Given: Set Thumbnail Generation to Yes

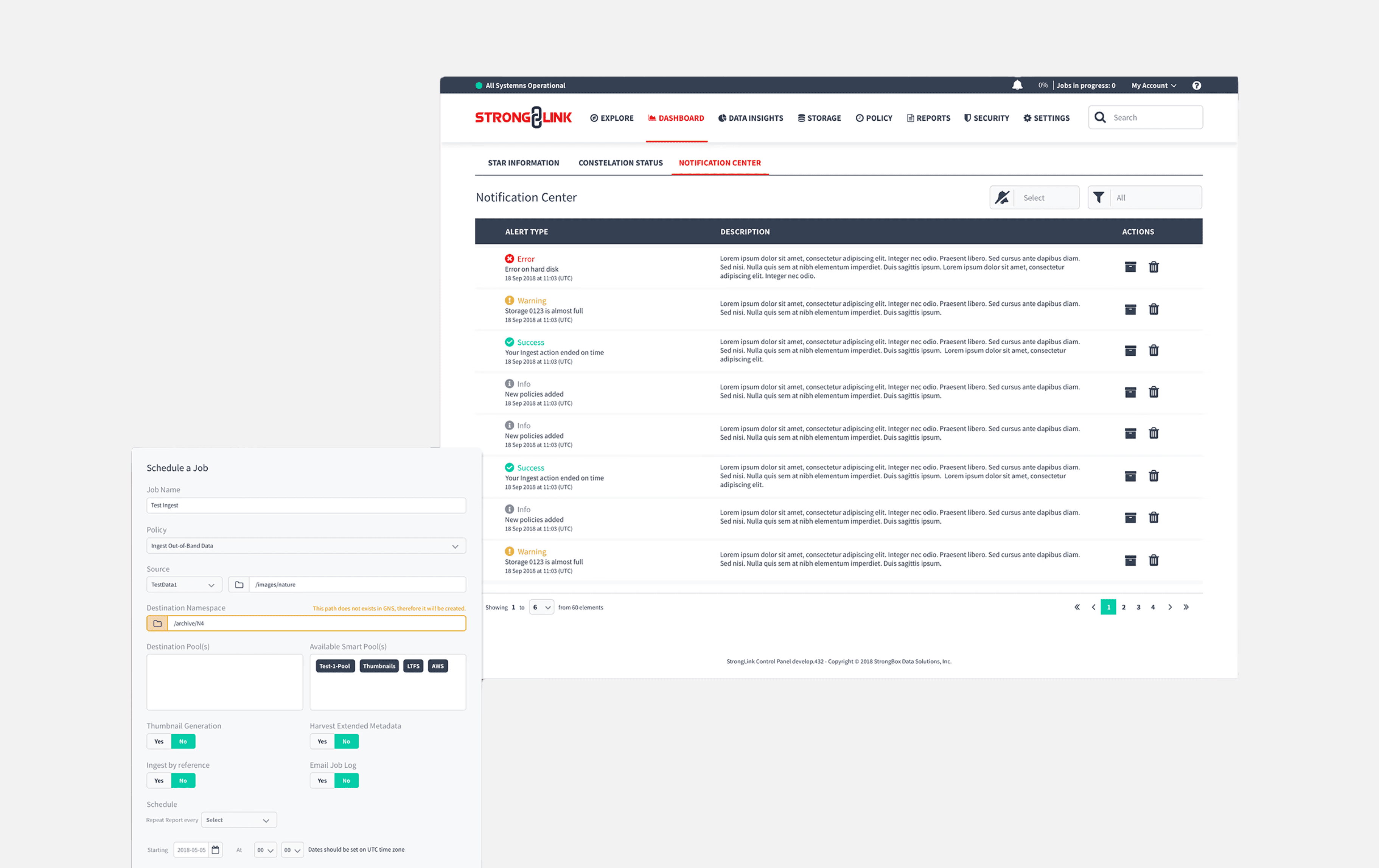Looking at the screenshot, I should [x=159, y=741].
